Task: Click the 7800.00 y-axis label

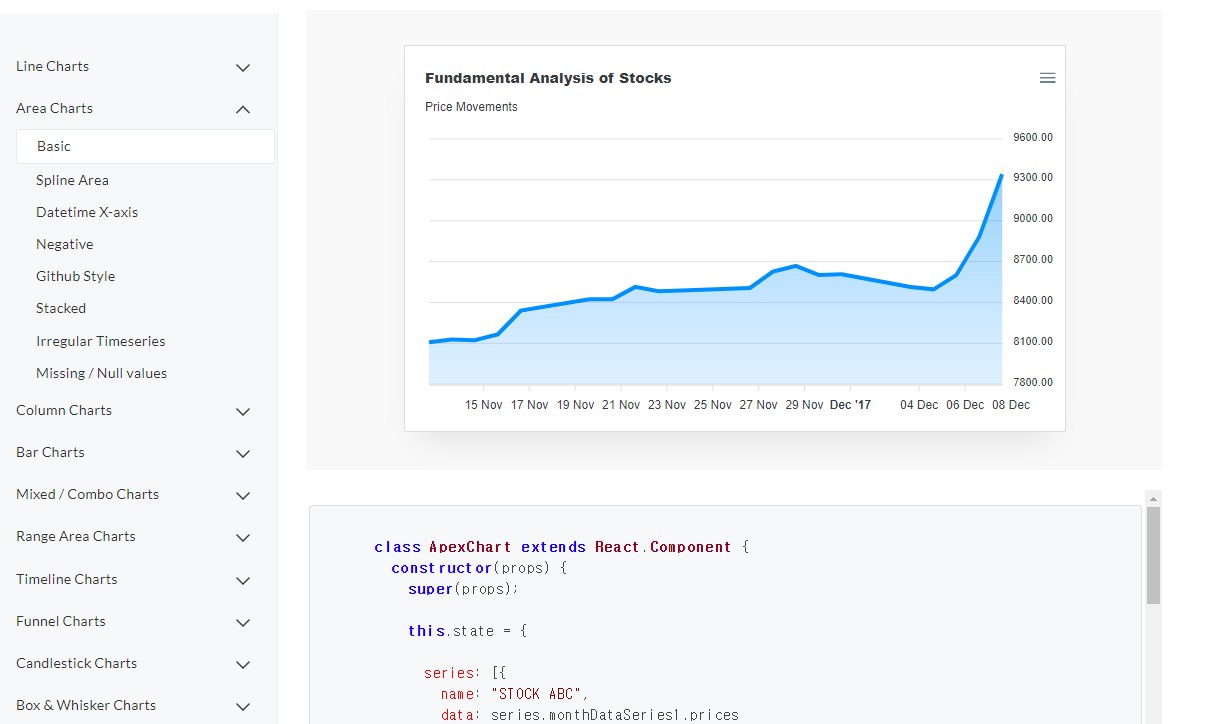Action: 1033,382
